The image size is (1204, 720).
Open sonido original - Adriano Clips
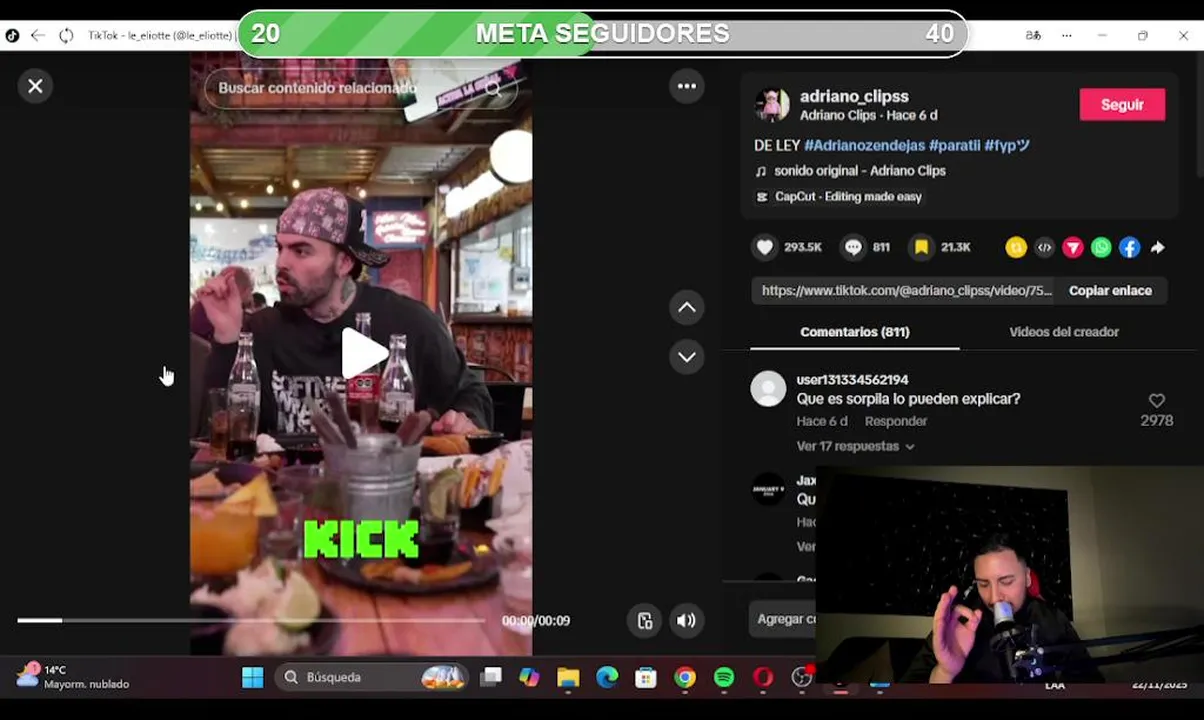(x=859, y=171)
